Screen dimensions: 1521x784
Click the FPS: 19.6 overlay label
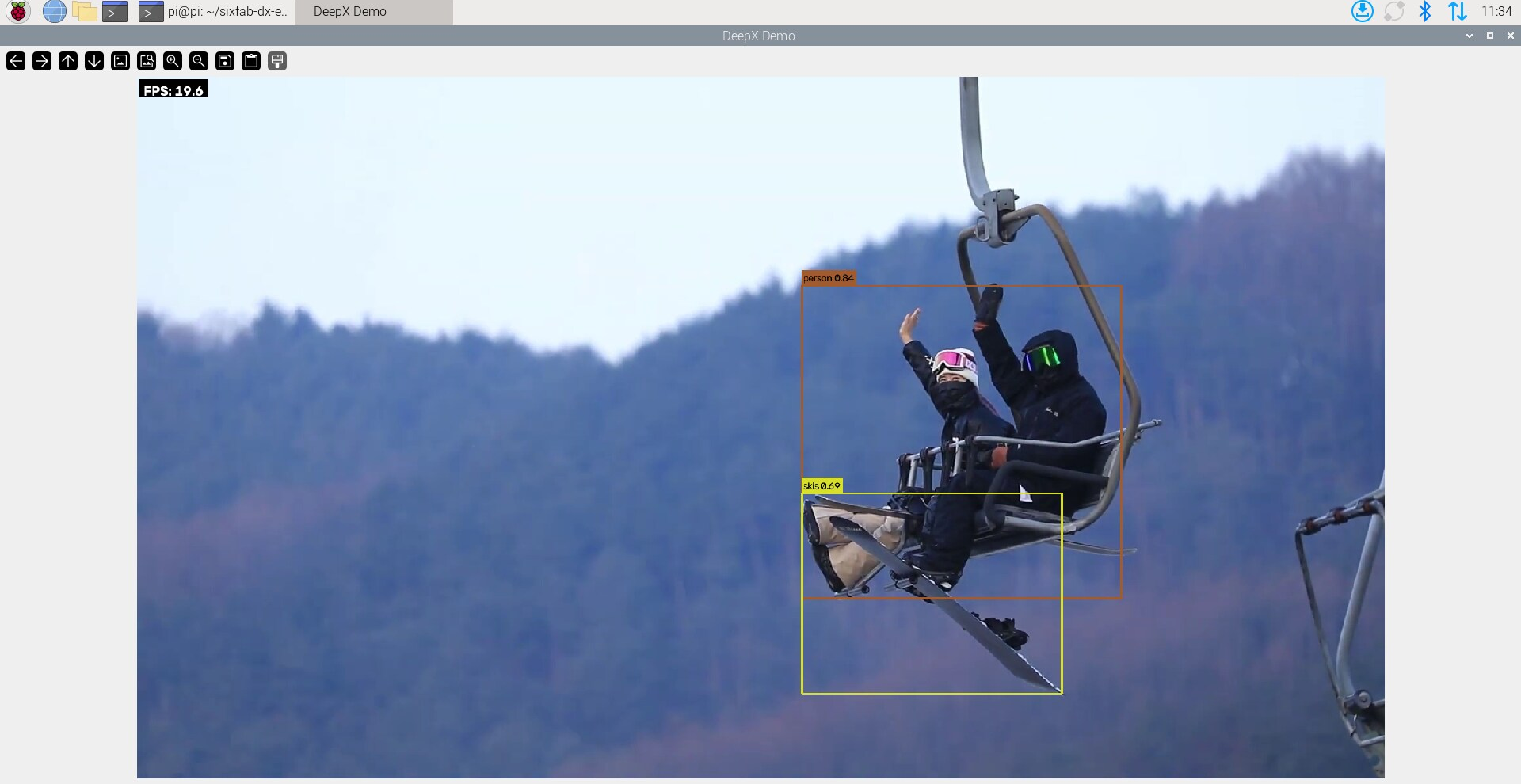173,89
